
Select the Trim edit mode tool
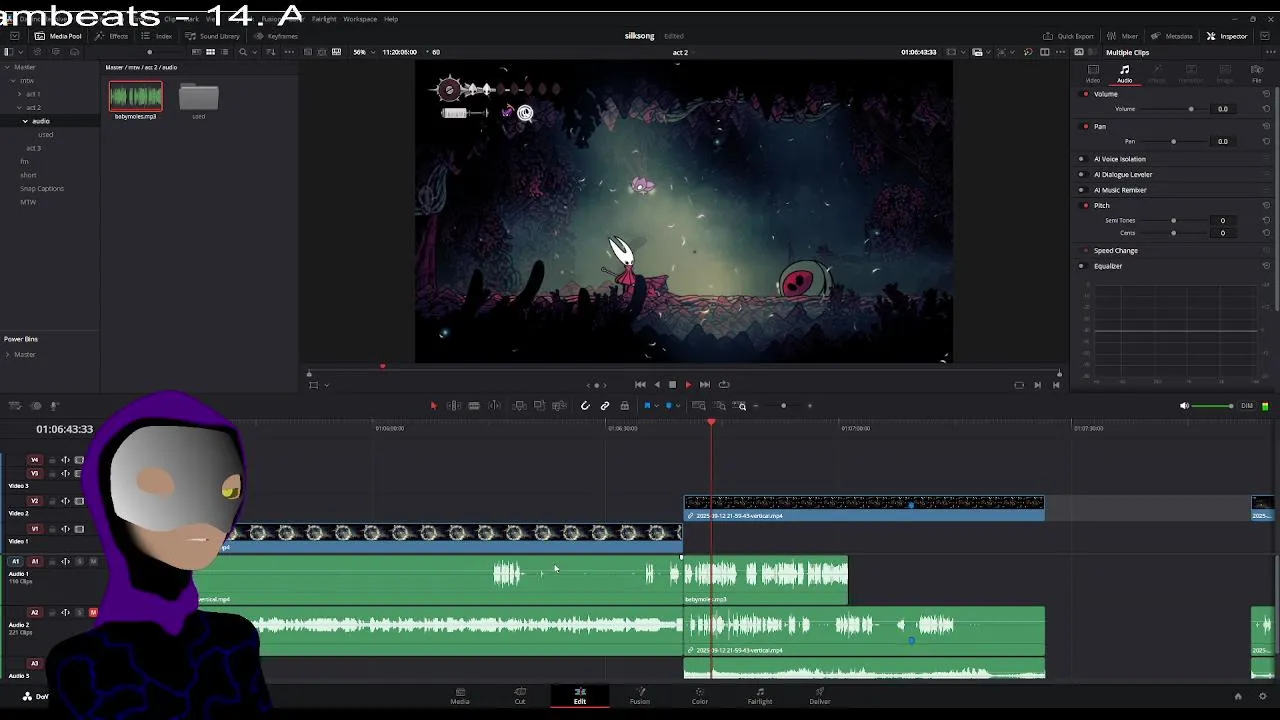[x=453, y=405]
